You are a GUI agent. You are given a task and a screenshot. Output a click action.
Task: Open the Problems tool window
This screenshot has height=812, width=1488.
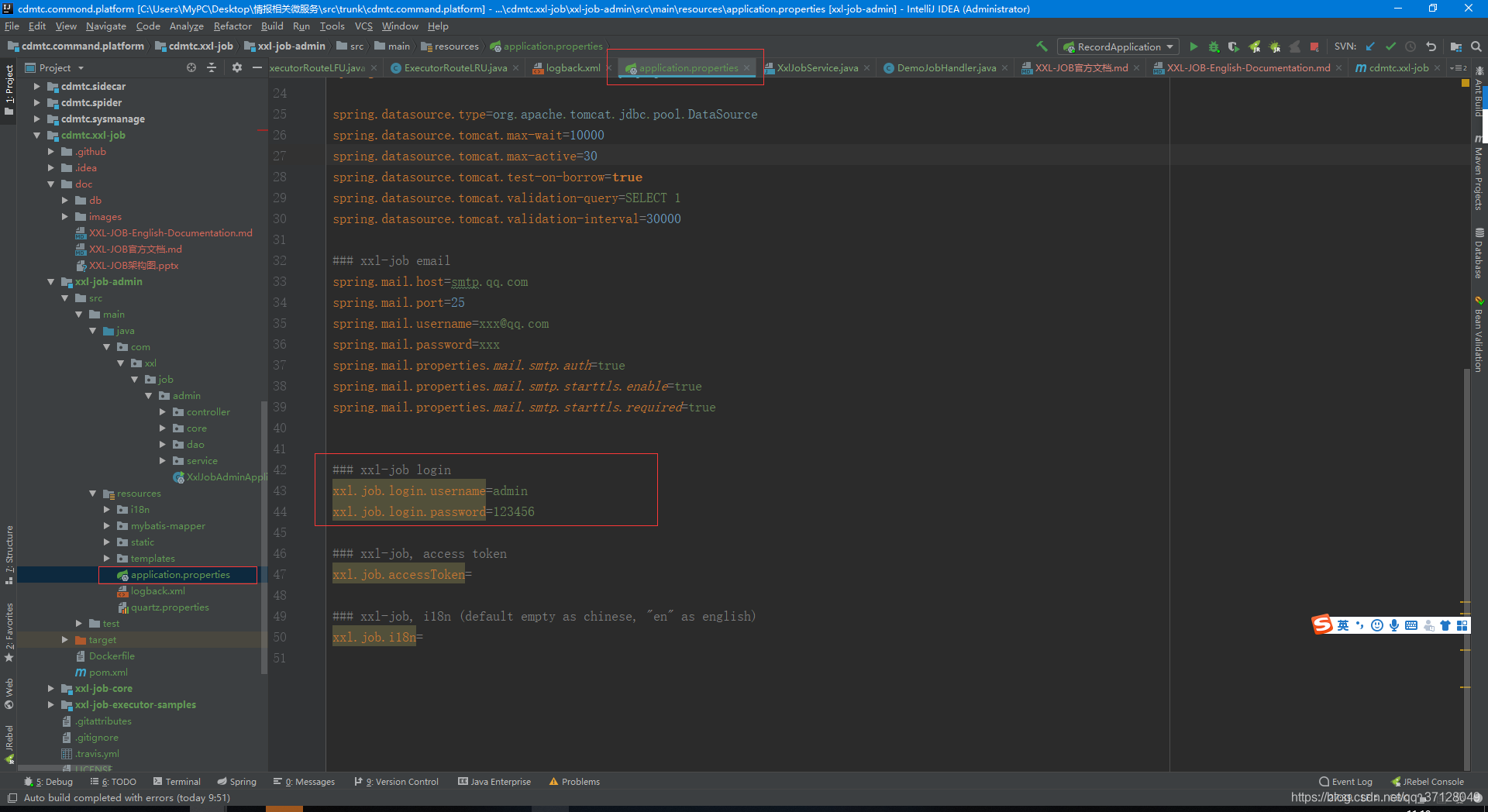pyautogui.click(x=574, y=782)
